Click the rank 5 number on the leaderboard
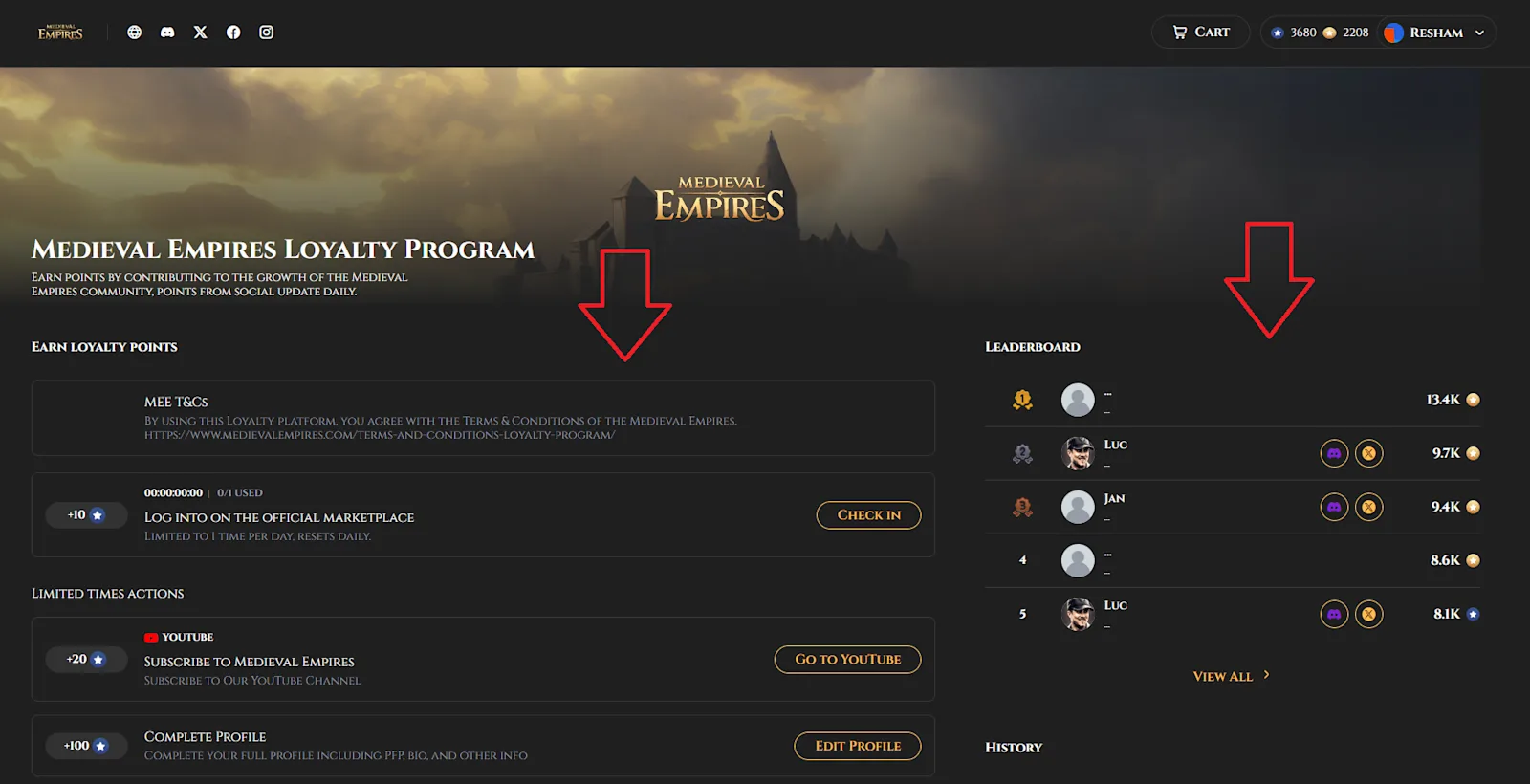 pos(1022,614)
